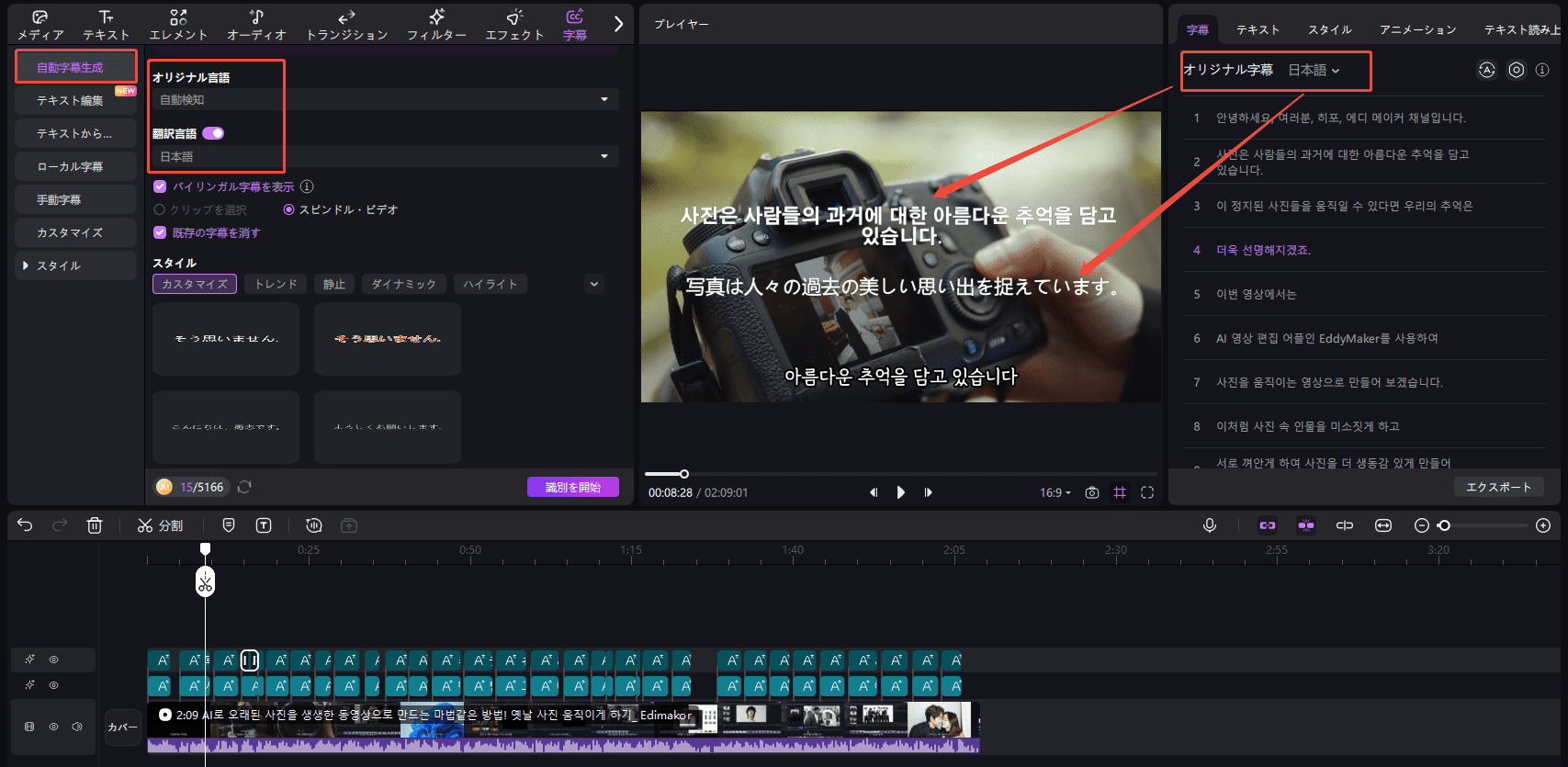Toggle the 翻訳言語 translation switch
Screen dimensions: 1568x767
click(213, 133)
